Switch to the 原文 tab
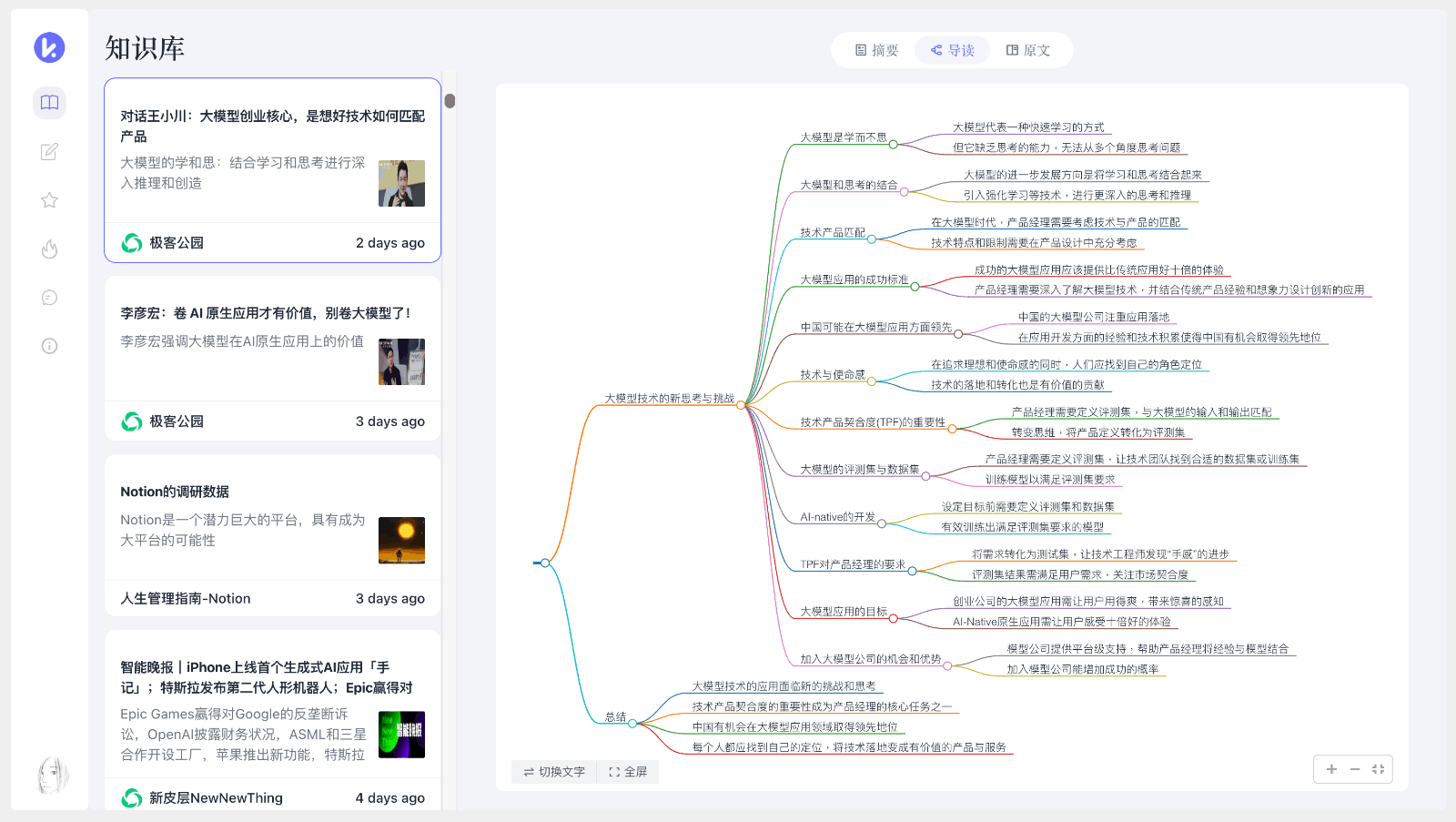1456x822 pixels. tap(1028, 51)
